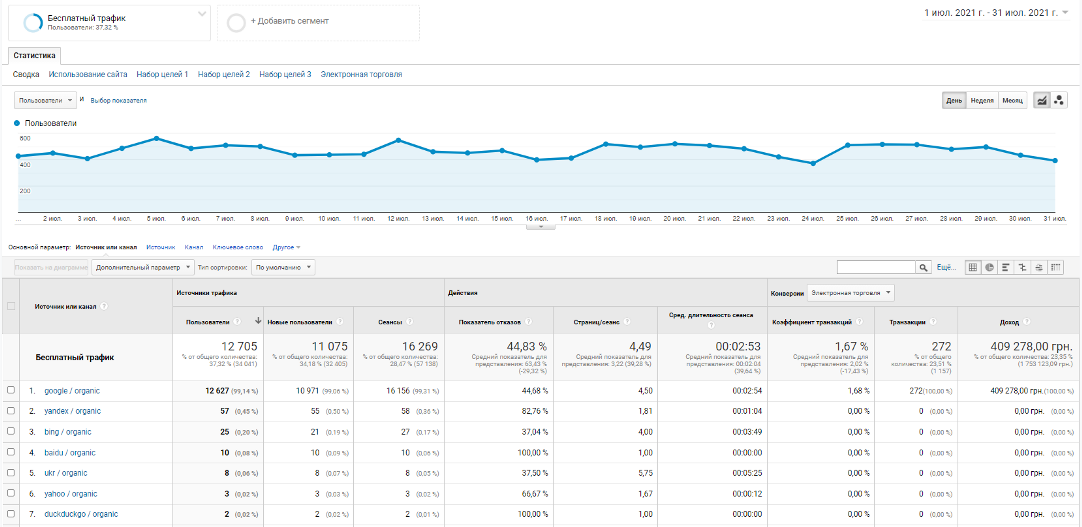Switch chart to line graph icon
The height and width of the screenshot is (527, 1082).
(1041, 101)
